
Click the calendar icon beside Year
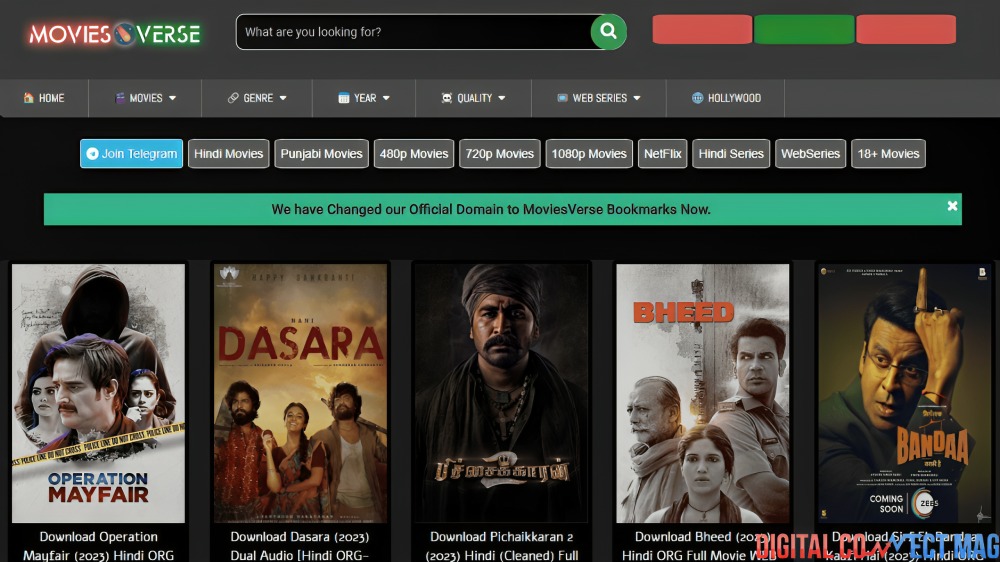point(344,98)
